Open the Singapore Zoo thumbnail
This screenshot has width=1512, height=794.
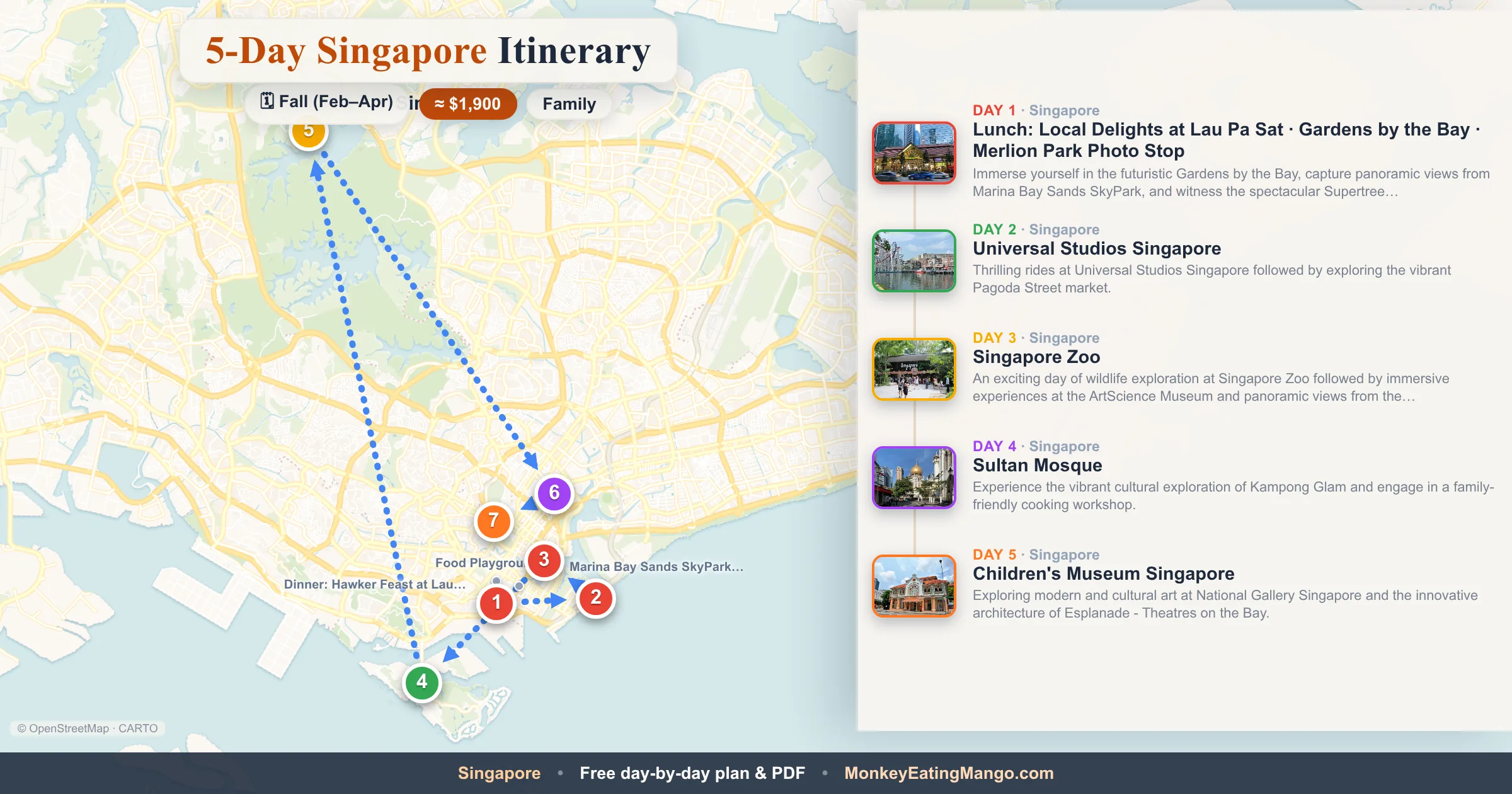tap(914, 369)
